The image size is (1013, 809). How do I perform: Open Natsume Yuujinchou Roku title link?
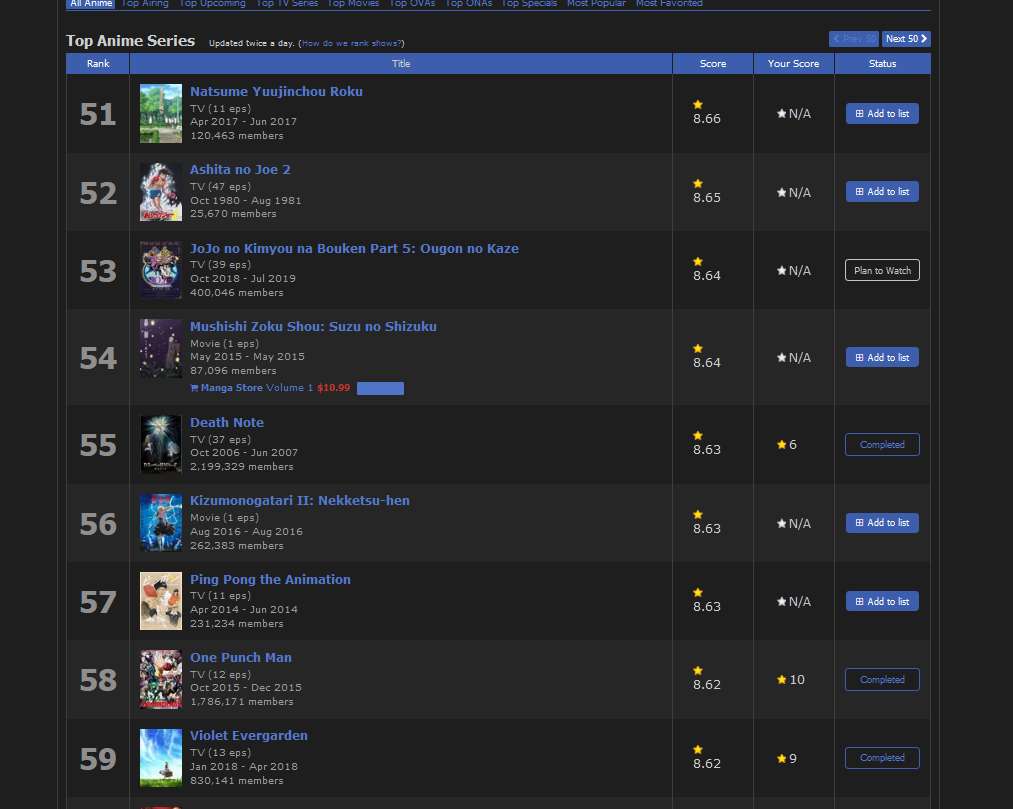[276, 92]
